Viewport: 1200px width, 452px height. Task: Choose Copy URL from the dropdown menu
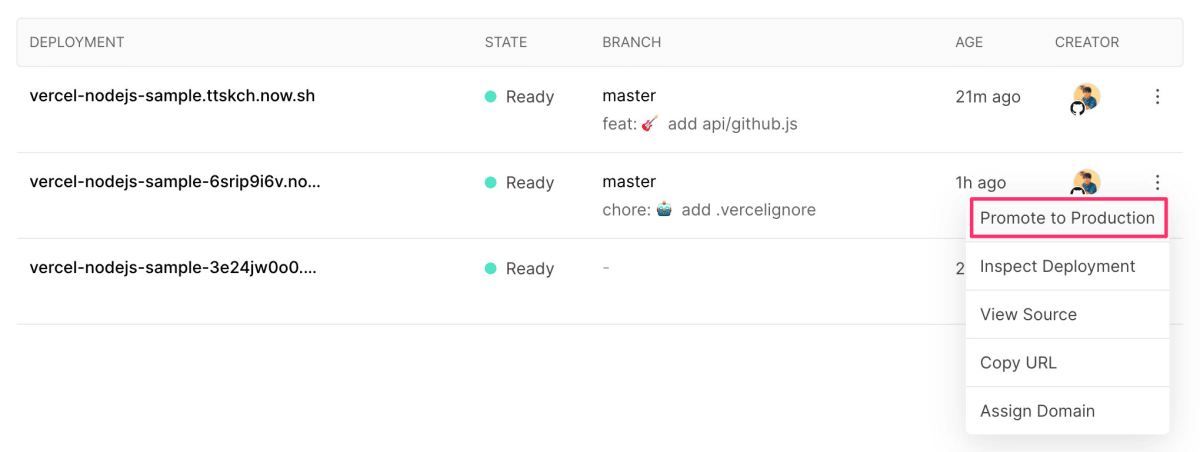point(1067,362)
